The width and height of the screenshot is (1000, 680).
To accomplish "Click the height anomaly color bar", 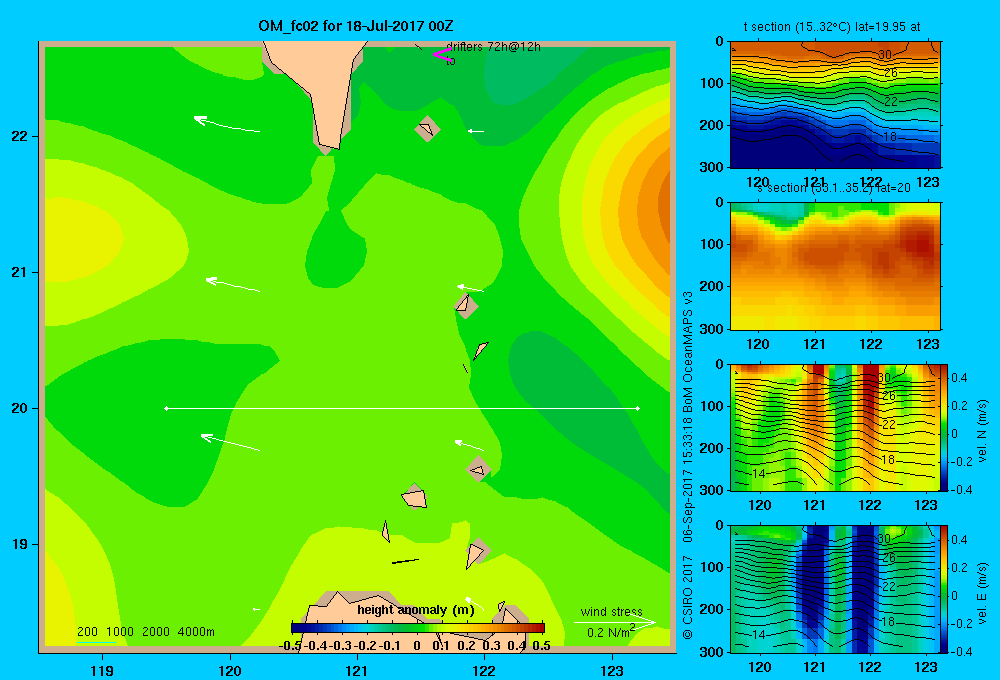I will (418, 628).
